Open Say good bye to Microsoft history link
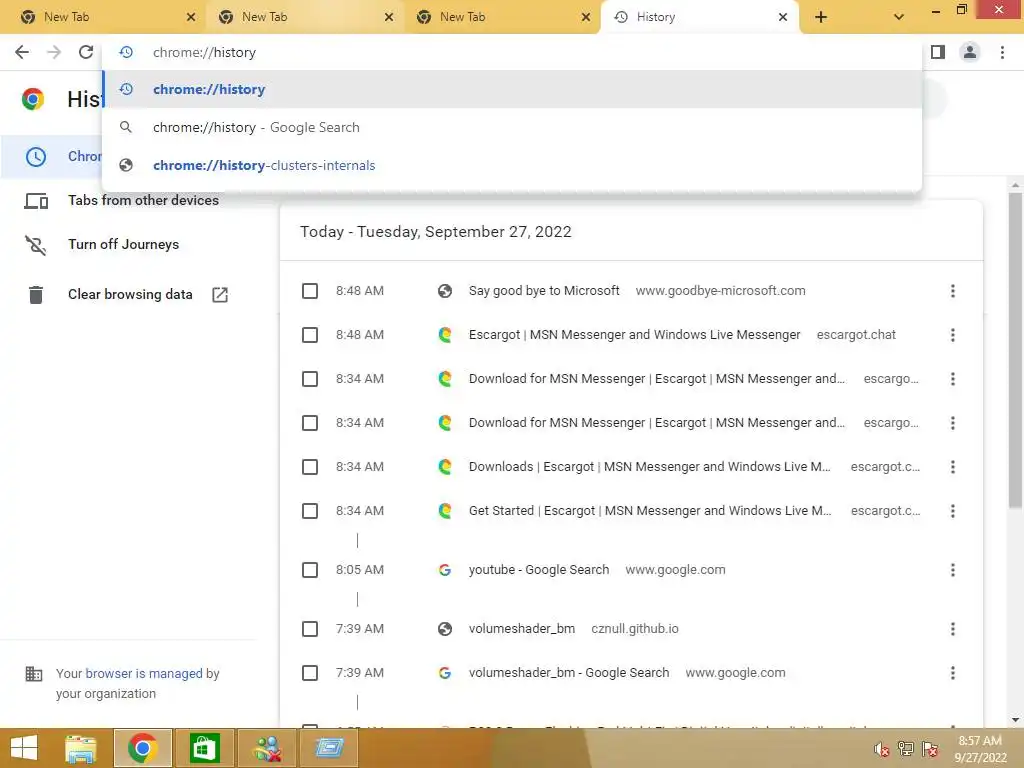The height and width of the screenshot is (768, 1024). pos(544,291)
